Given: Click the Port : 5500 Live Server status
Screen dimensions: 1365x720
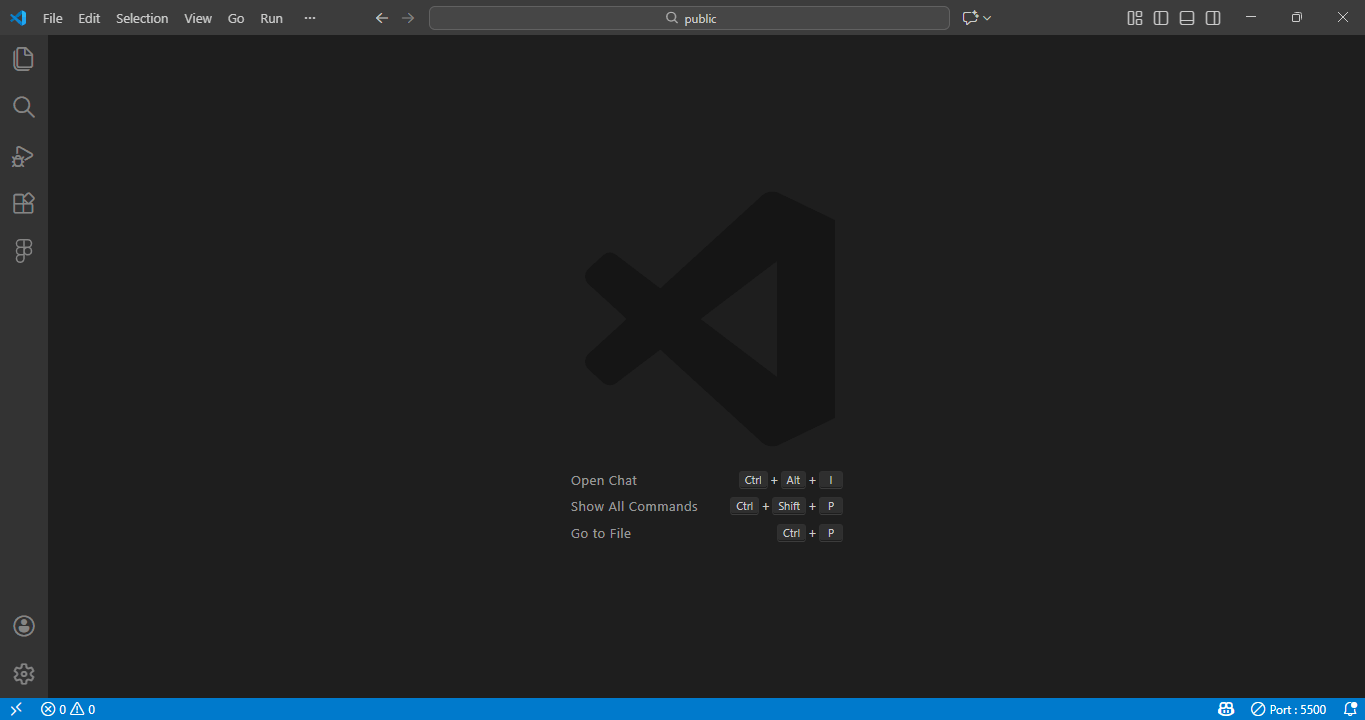Looking at the screenshot, I should click(x=1289, y=708).
